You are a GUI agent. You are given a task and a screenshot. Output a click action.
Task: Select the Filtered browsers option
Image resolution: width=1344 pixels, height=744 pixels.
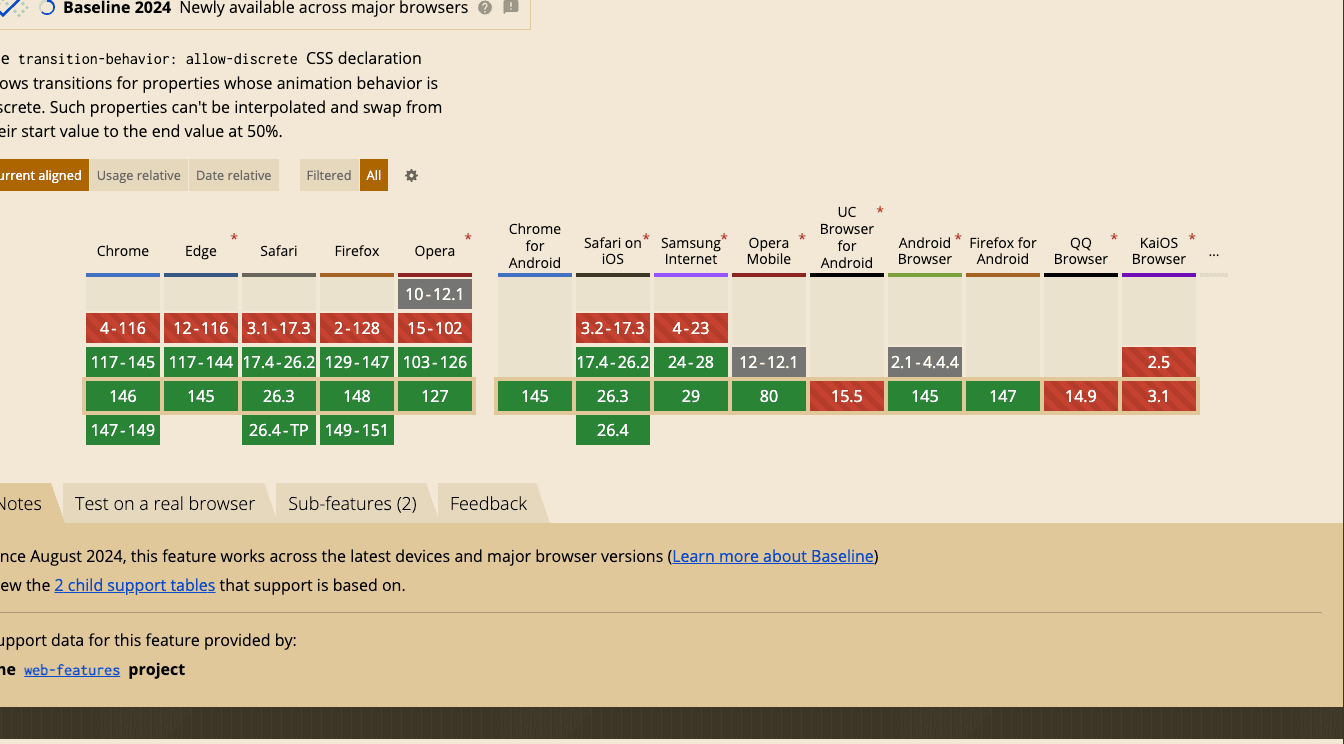[x=329, y=175]
